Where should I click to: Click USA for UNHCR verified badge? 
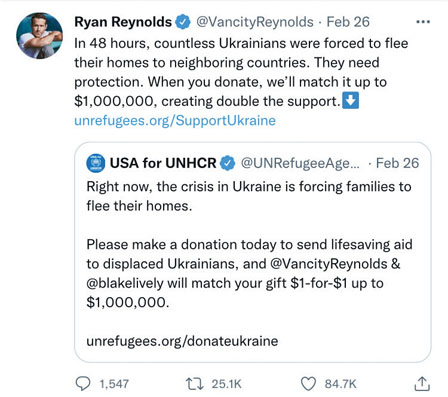click(x=228, y=163)
